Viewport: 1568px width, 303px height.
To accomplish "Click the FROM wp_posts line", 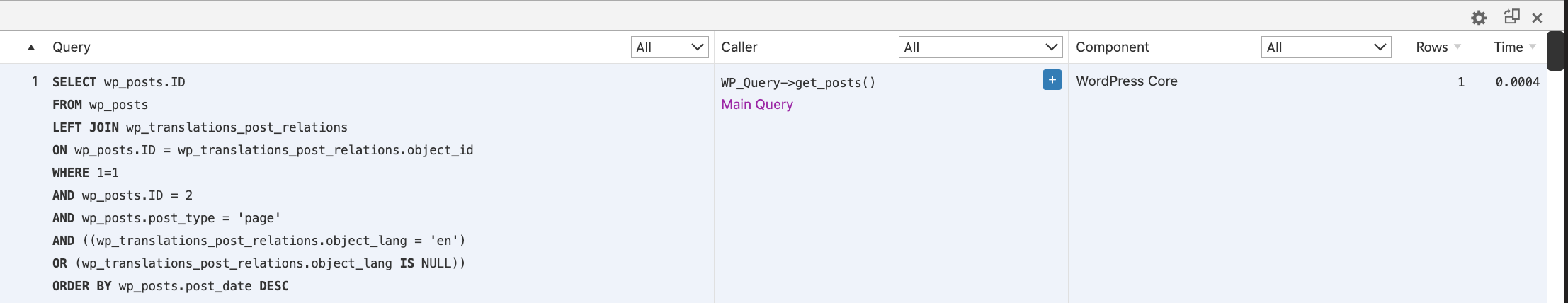I will (100, 105).
